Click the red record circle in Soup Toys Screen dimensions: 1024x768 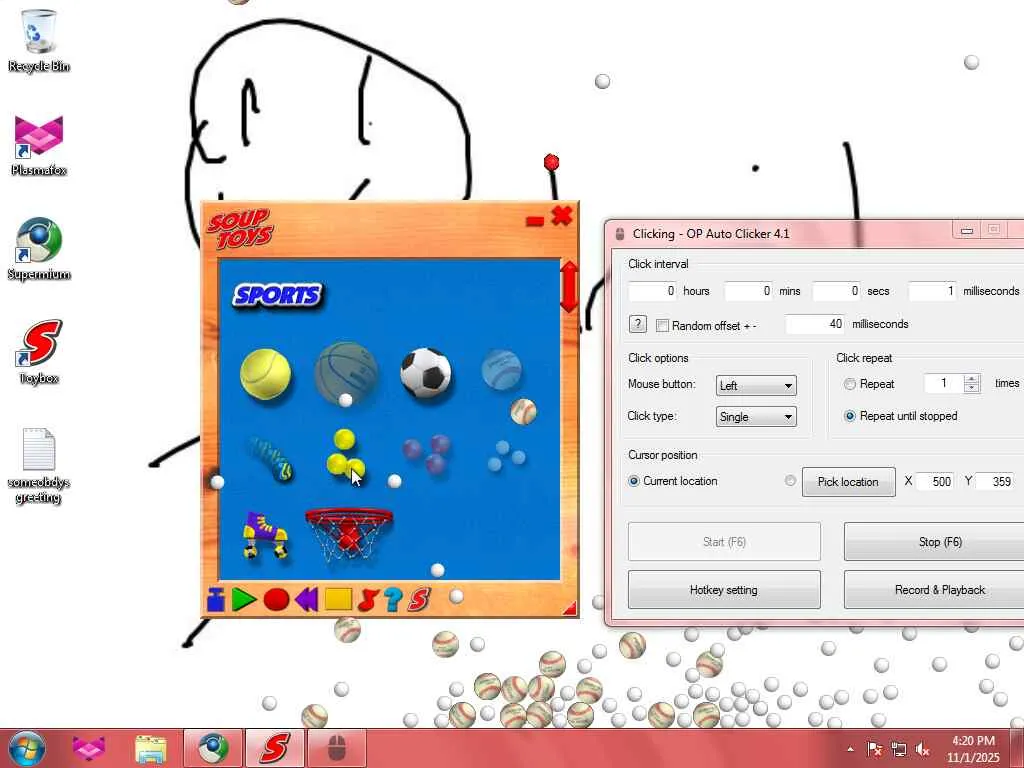(276, 599)
